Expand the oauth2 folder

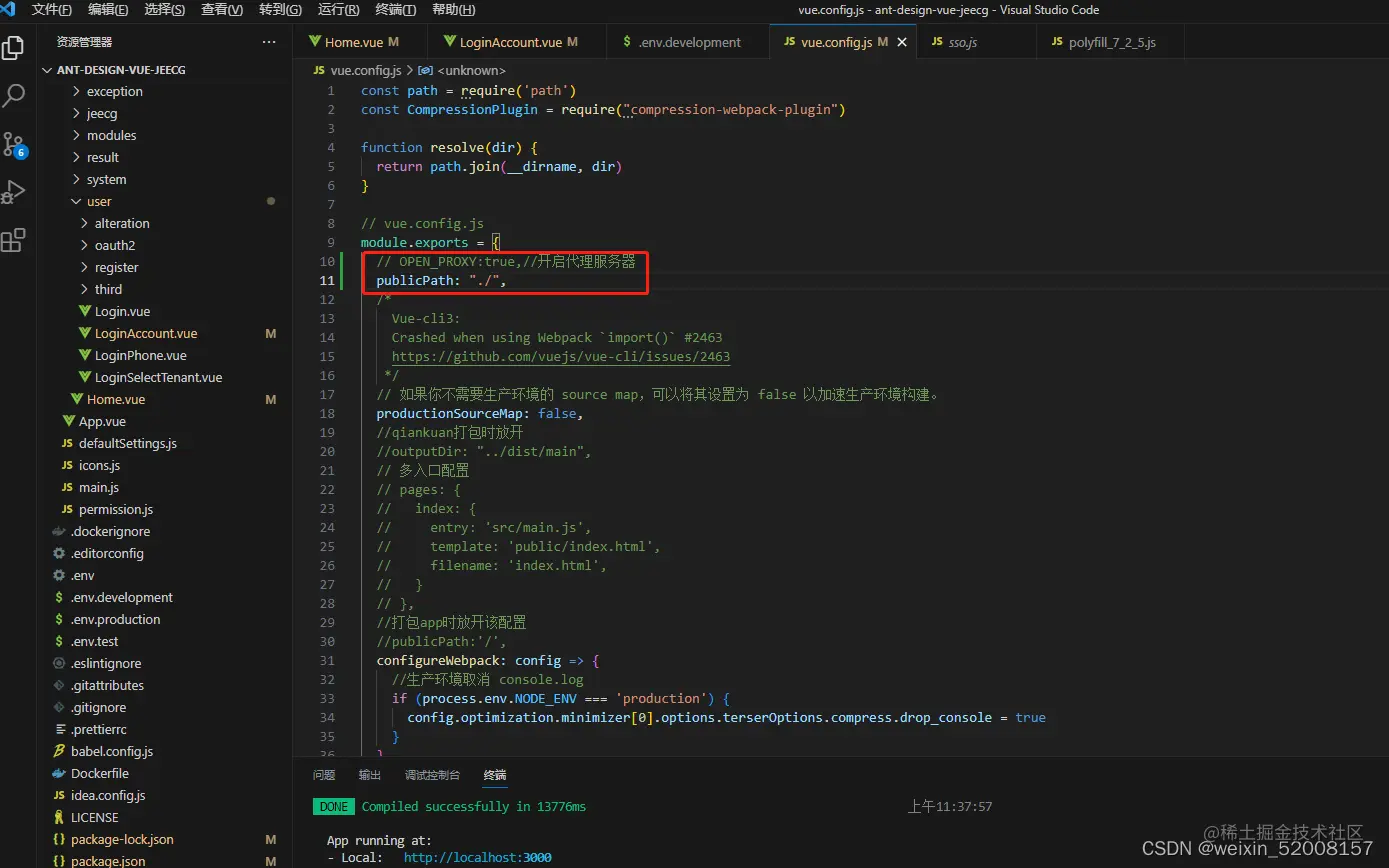[85, 245]
